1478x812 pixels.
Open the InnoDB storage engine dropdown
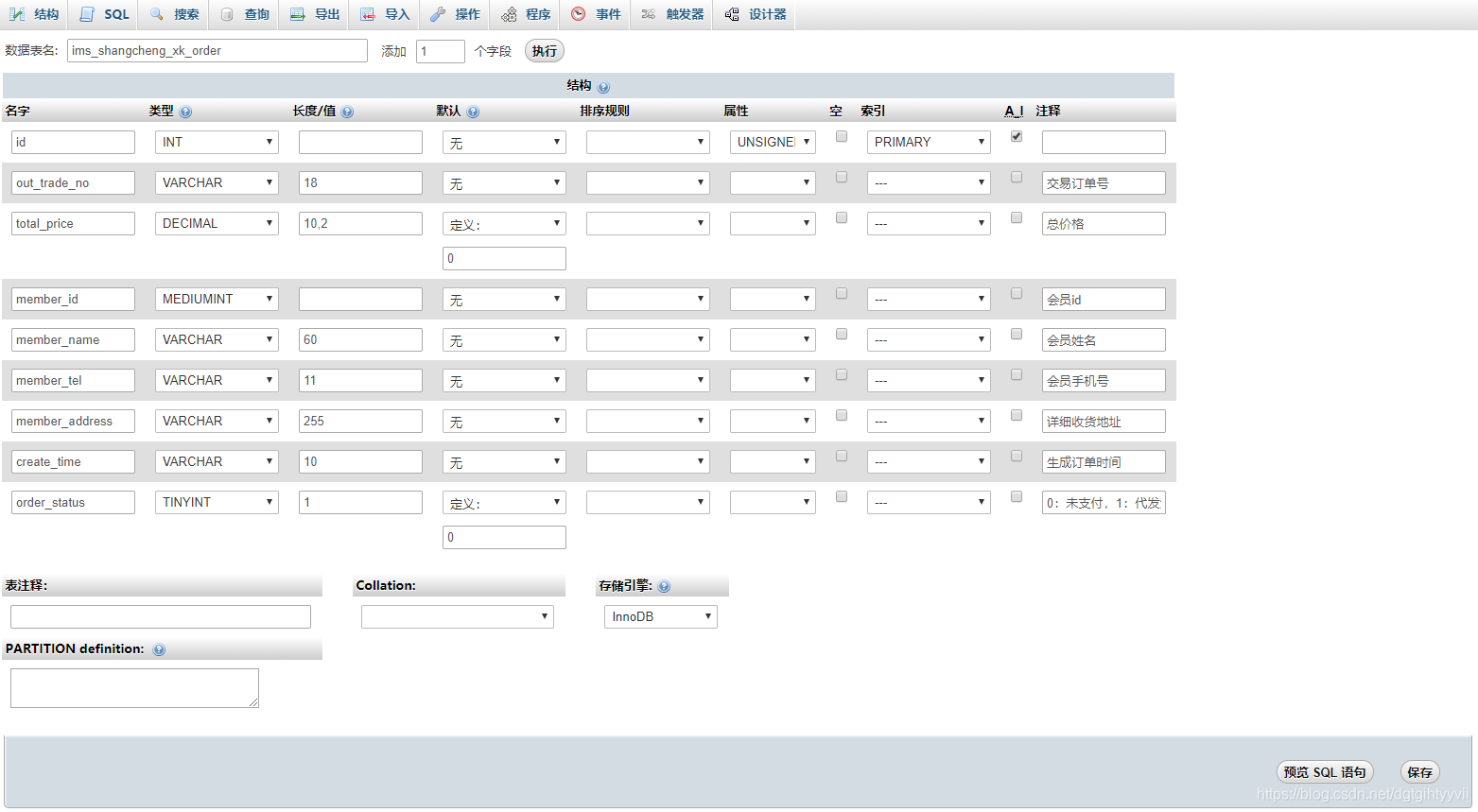point(661,616)
